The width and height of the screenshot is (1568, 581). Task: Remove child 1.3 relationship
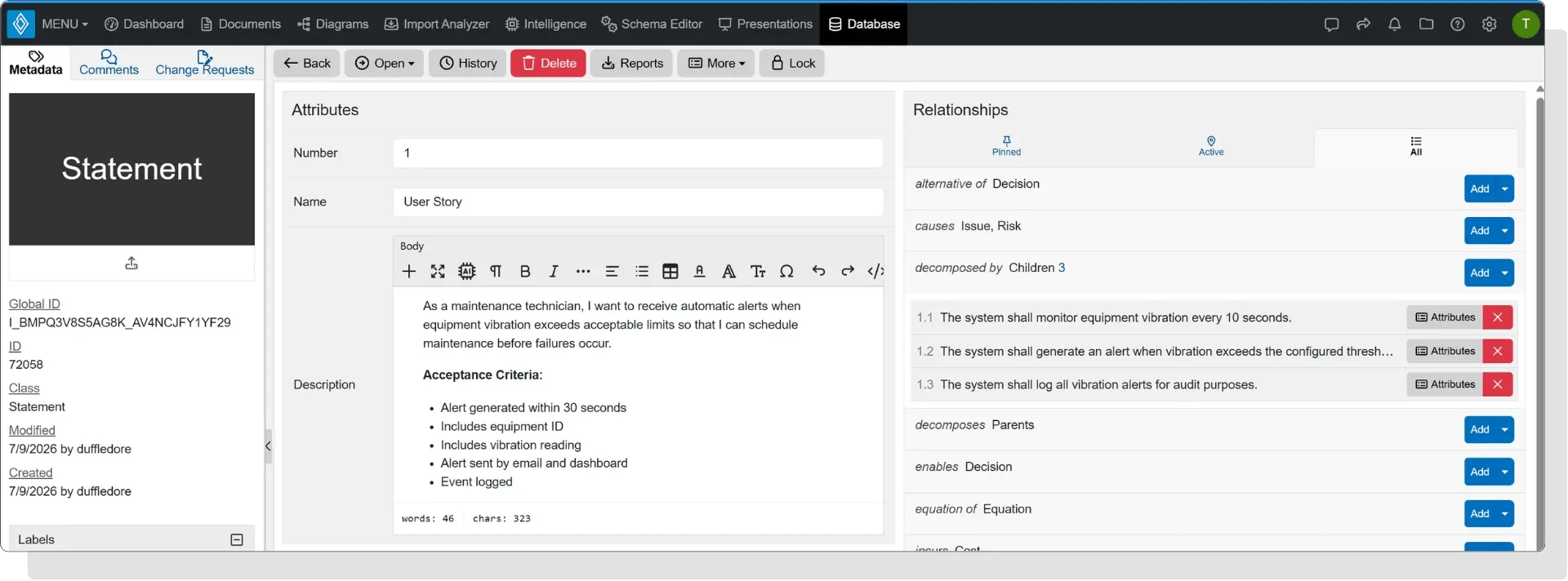(1498, 384)
